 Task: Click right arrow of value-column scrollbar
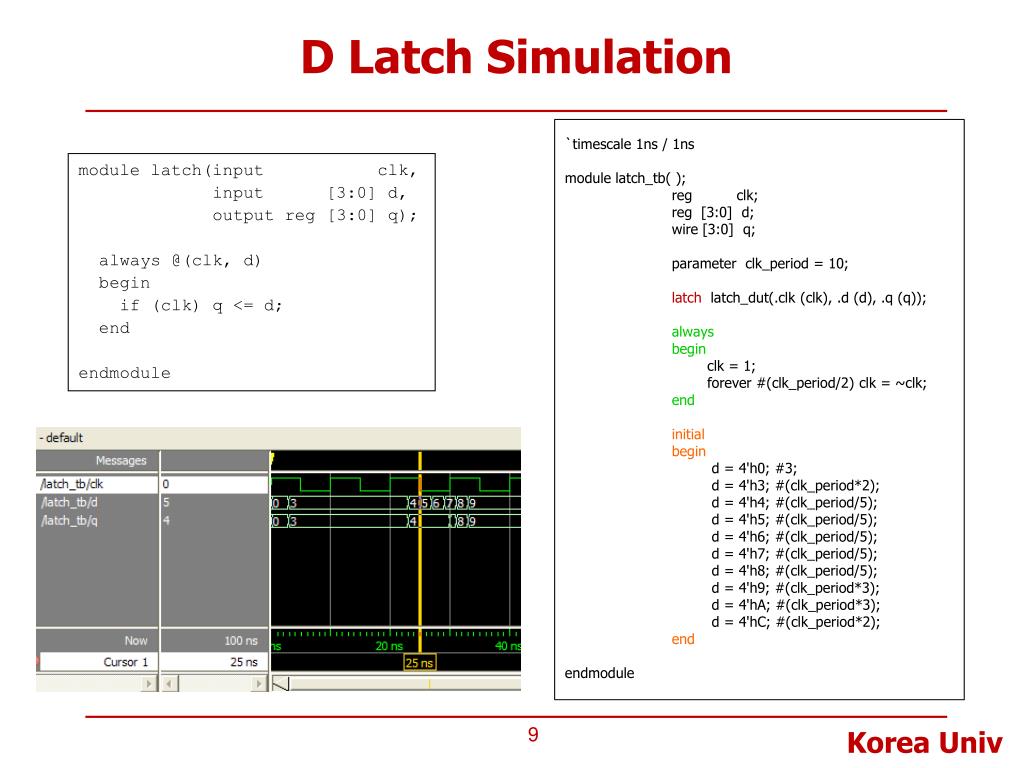click(x=259, y=684)
